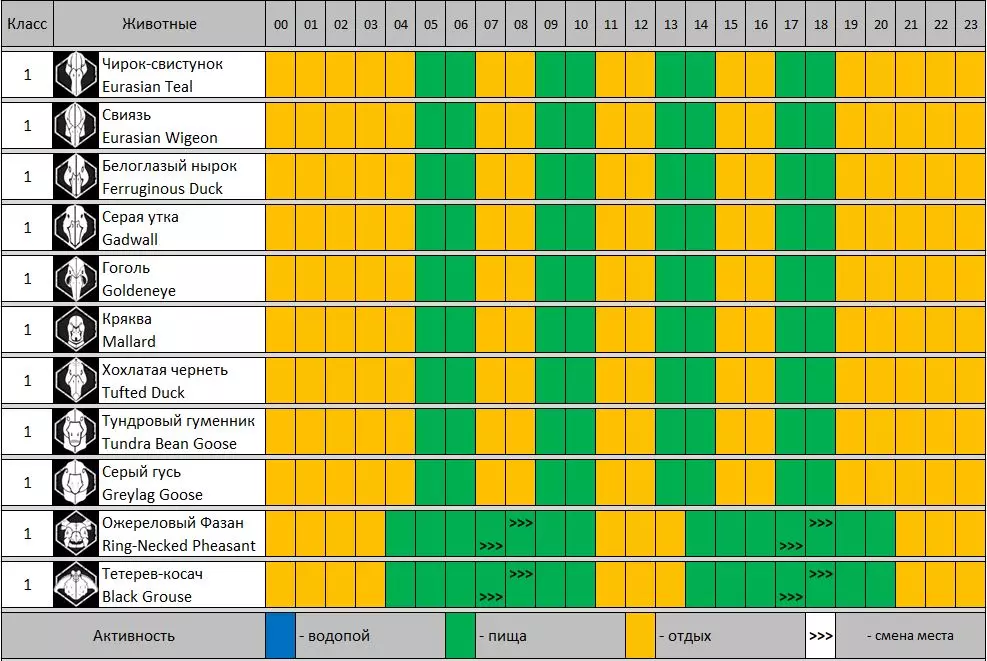The image size is (987, 661).
Task: Click the Ring-Necked Pheasant icon
Action: 76,533
